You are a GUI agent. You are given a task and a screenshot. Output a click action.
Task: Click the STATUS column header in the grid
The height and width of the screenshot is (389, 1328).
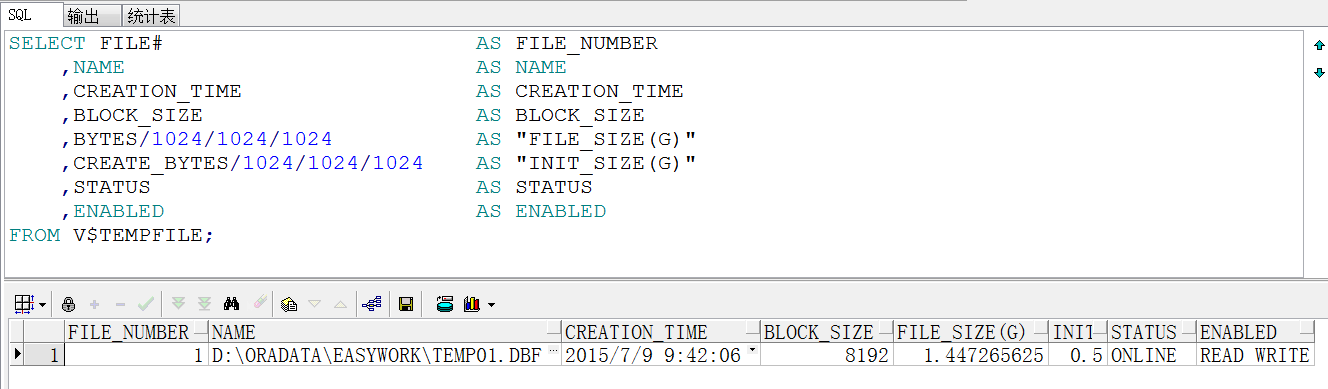click(x=1153, y=332)
